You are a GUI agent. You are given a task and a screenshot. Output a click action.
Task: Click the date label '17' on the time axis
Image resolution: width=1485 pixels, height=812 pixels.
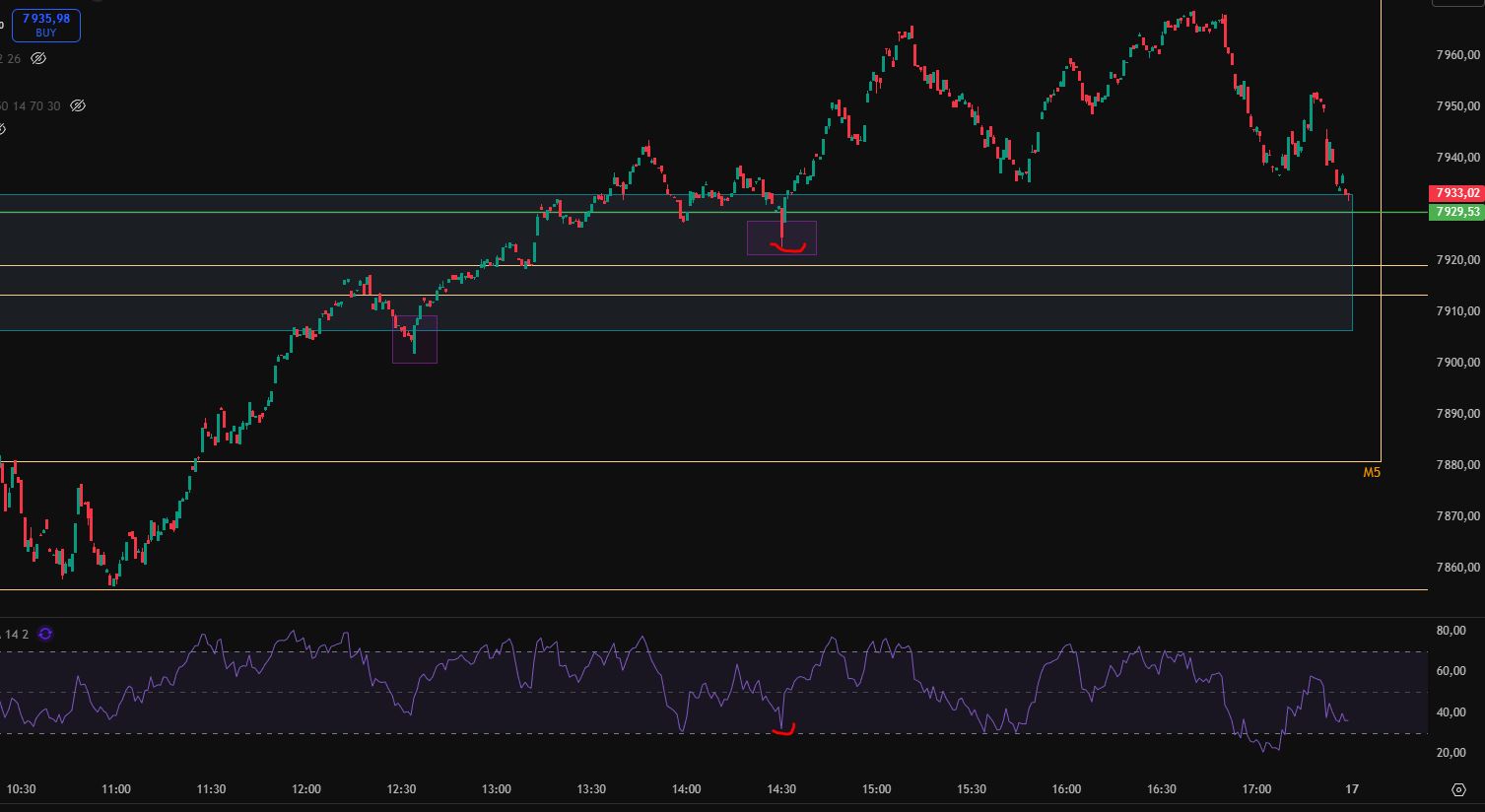tap(1352, 789)
